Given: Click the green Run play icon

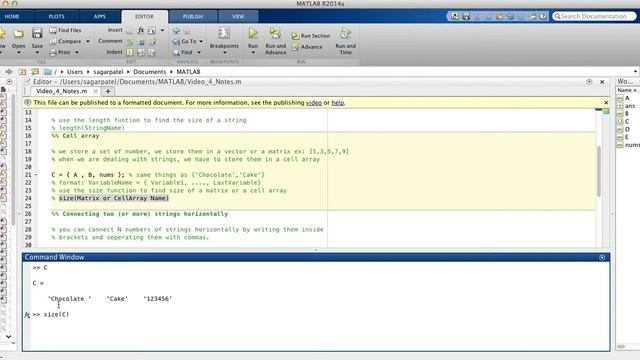Looking at the screenshot, I should pos(253,33).
